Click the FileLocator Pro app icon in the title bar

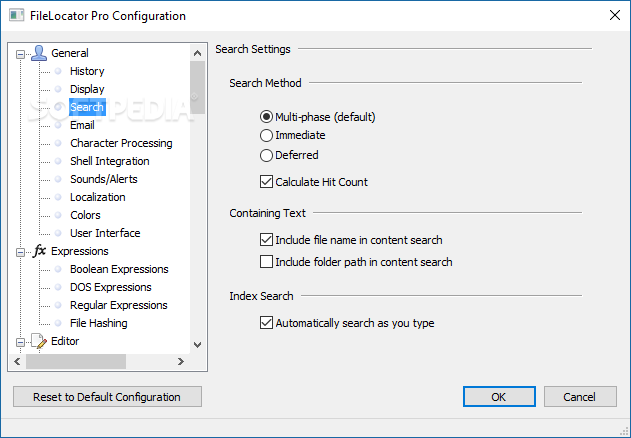pos(16,16)
